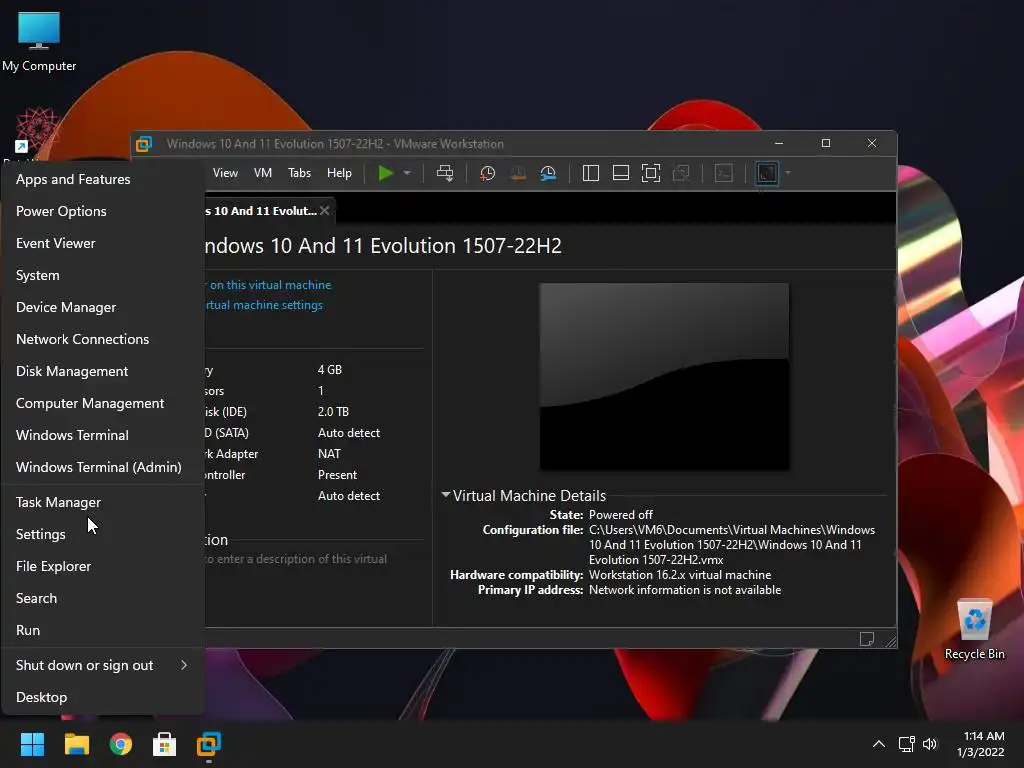Click the network tray icon
1024x768 pixels.
tap(906, 744)
